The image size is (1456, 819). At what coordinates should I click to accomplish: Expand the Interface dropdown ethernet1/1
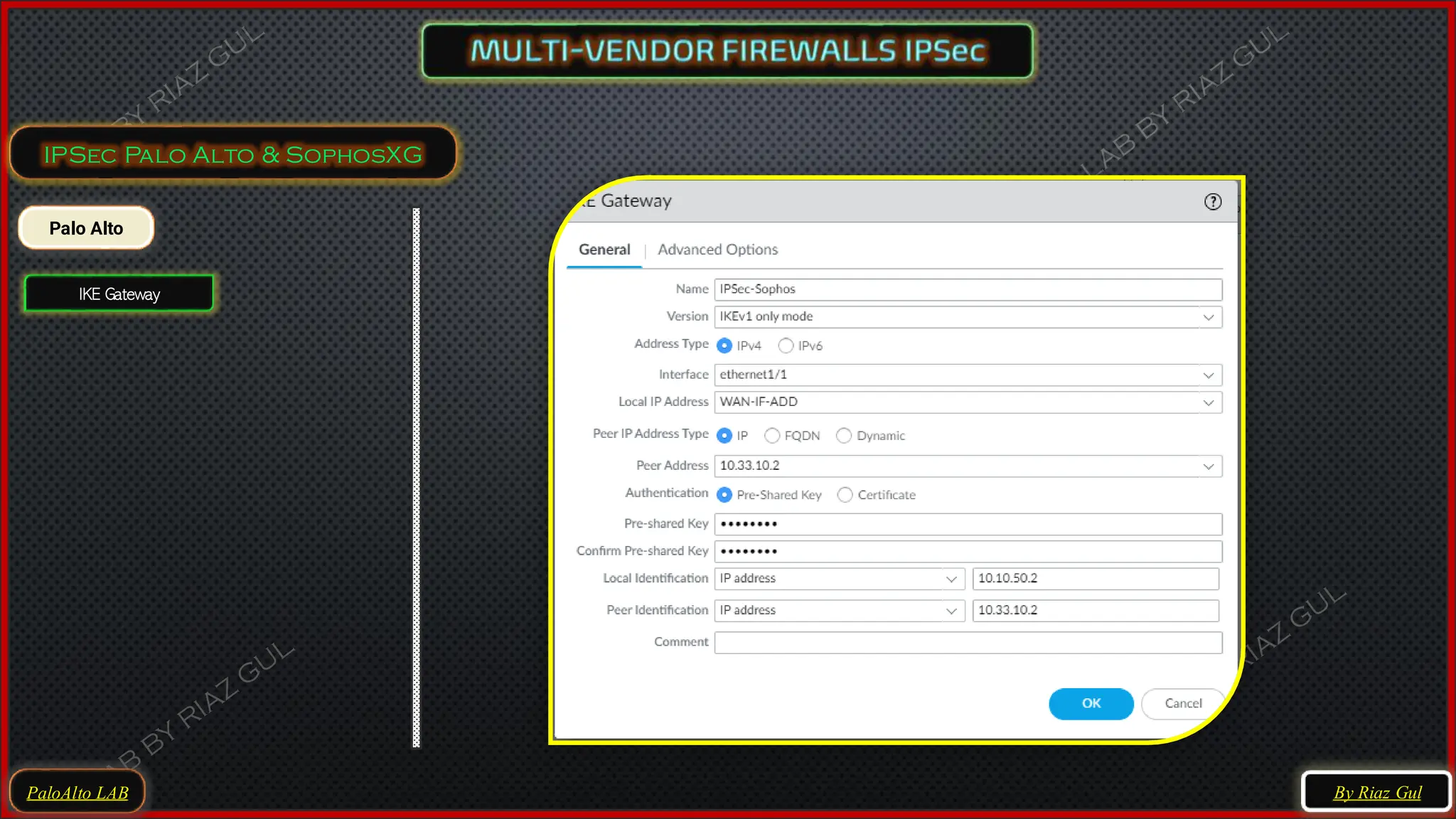tap(968, 375)
